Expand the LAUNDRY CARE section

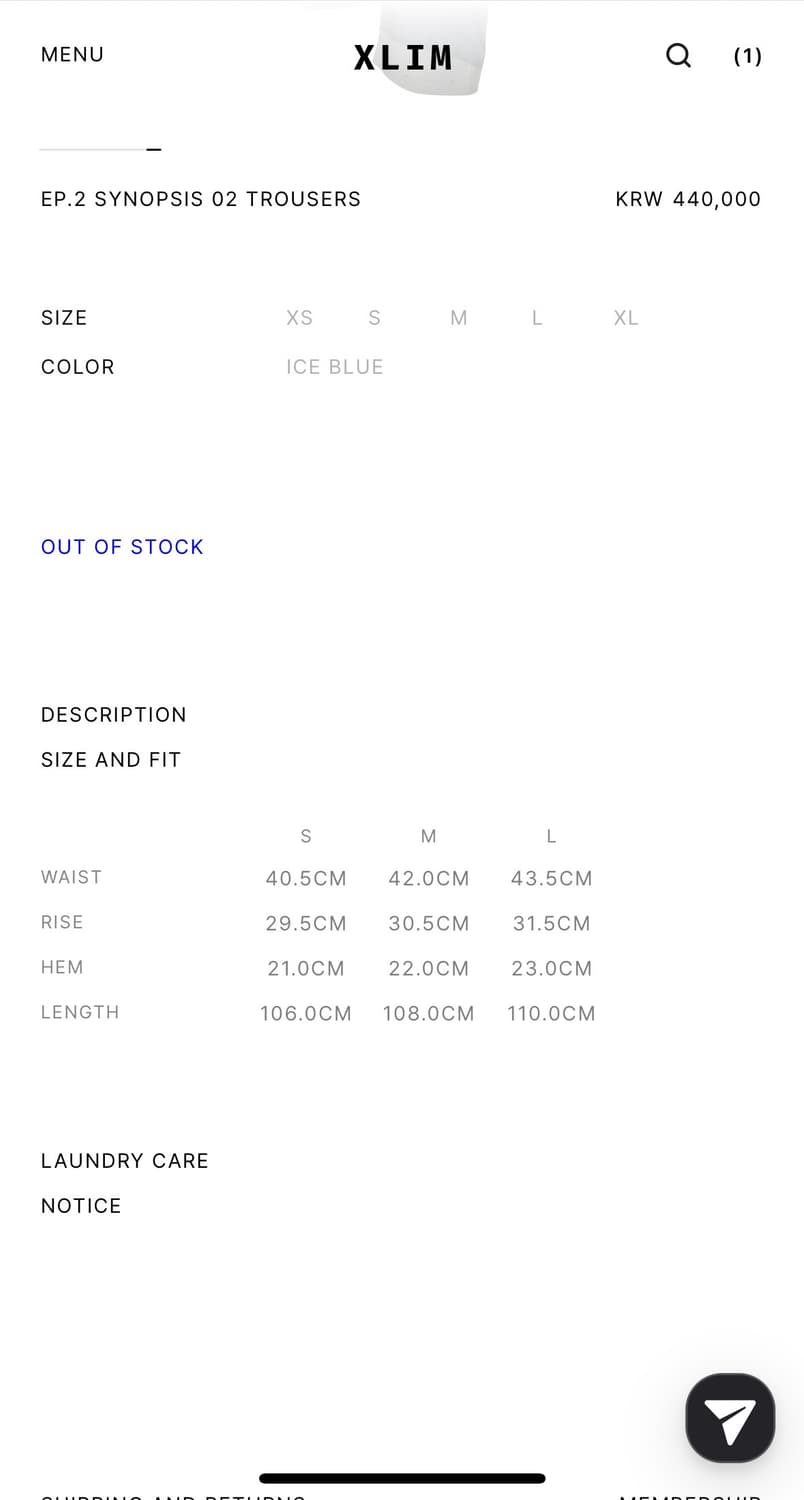124,1161
